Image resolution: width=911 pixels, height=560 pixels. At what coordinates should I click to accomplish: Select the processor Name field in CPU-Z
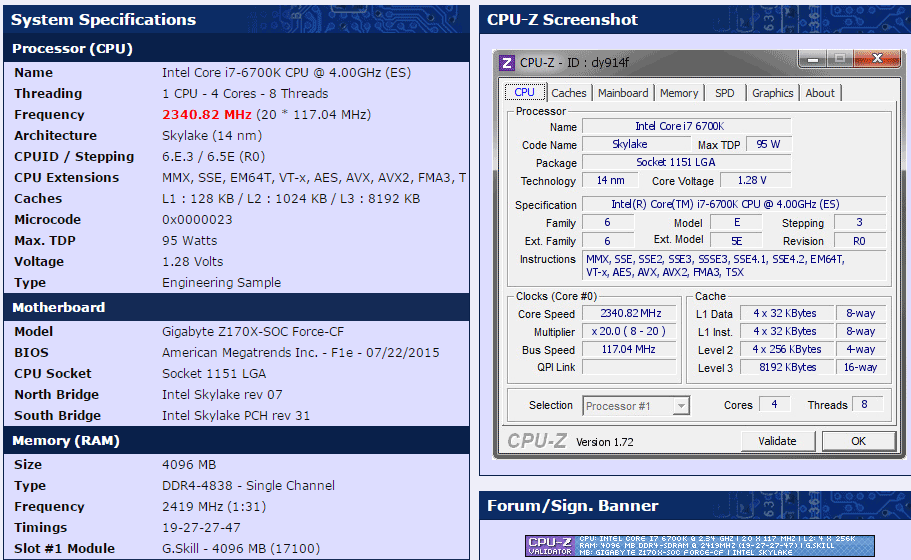[686, 127]
